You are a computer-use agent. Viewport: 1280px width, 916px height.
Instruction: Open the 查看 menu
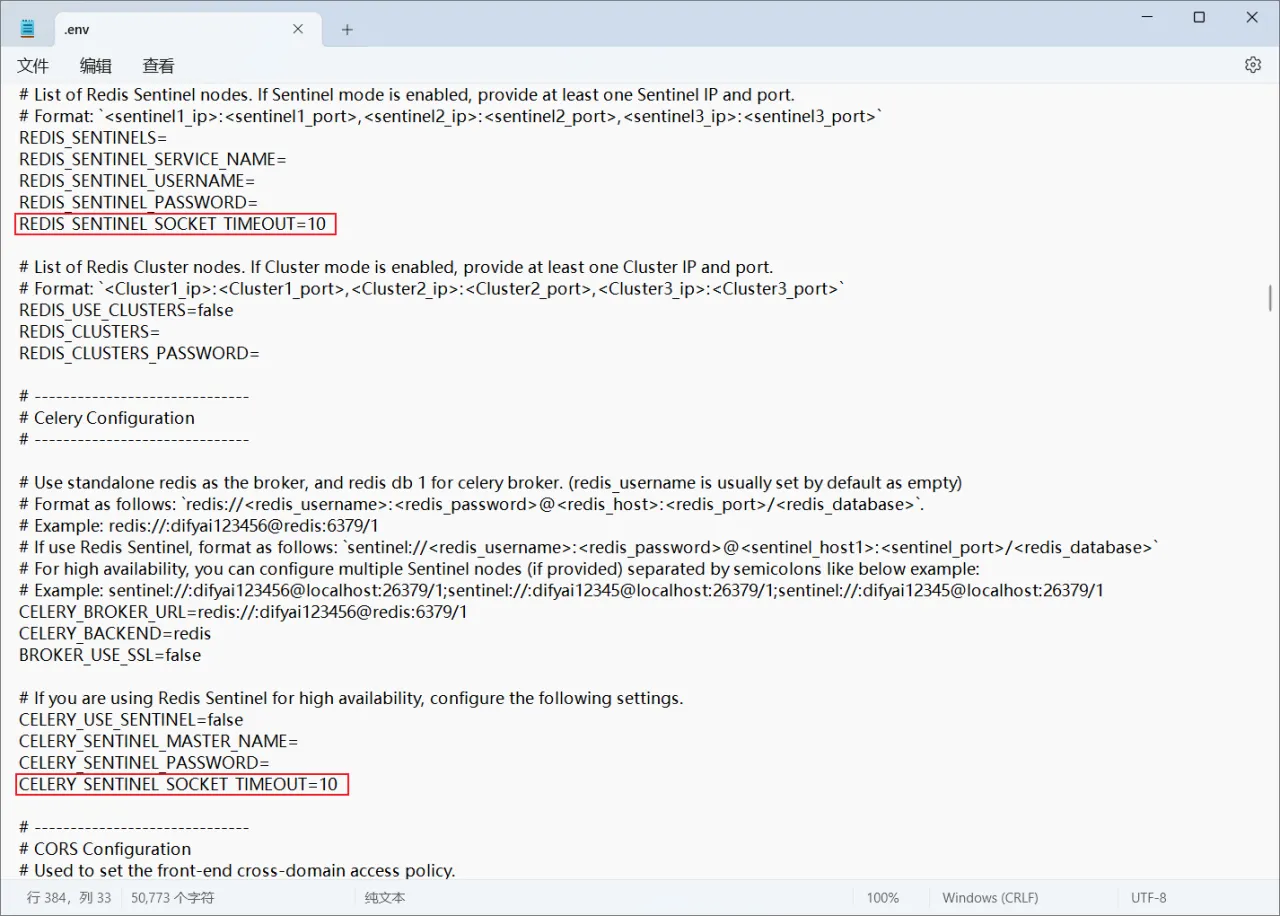click(158, 66)
